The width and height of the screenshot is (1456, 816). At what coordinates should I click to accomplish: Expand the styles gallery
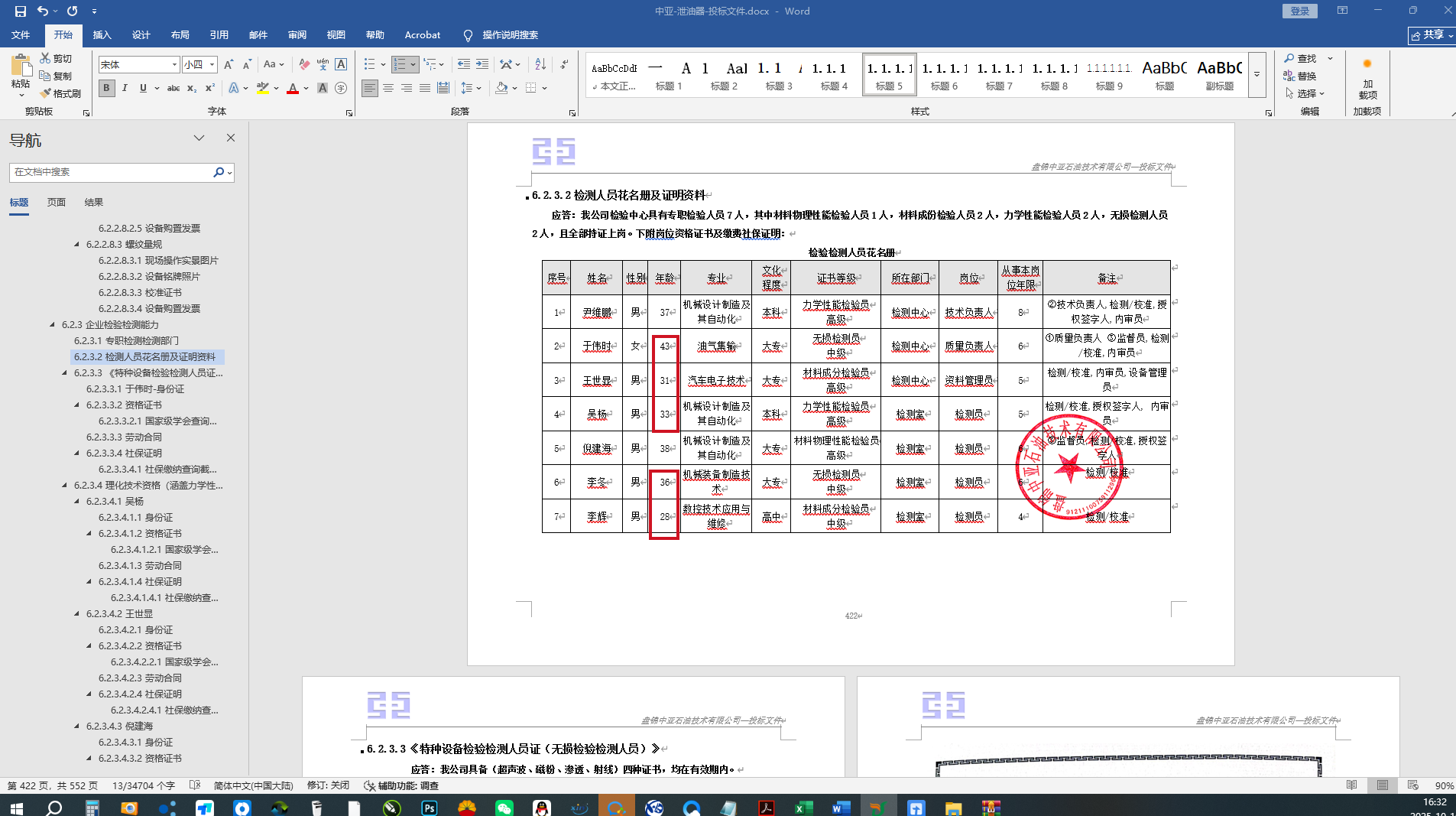pyautogui.click(x=1257, y=75)
